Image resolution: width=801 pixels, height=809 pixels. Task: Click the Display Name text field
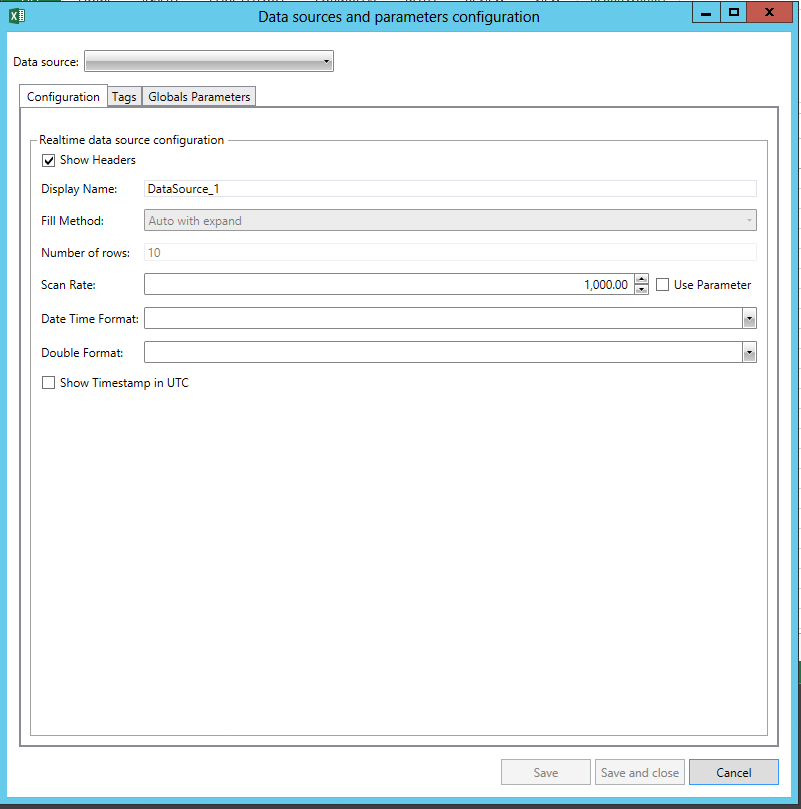450,188
